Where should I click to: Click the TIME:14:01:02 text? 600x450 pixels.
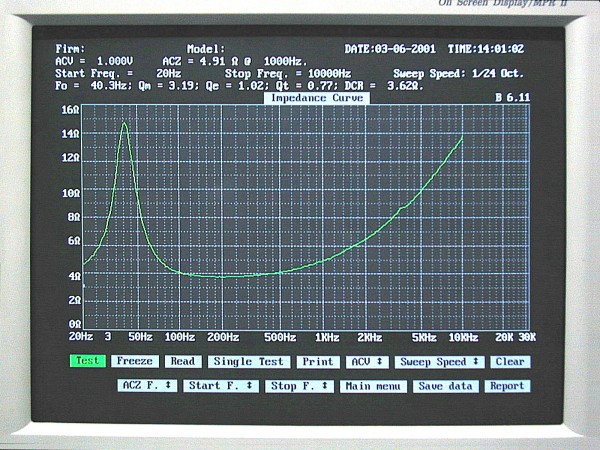486,49
